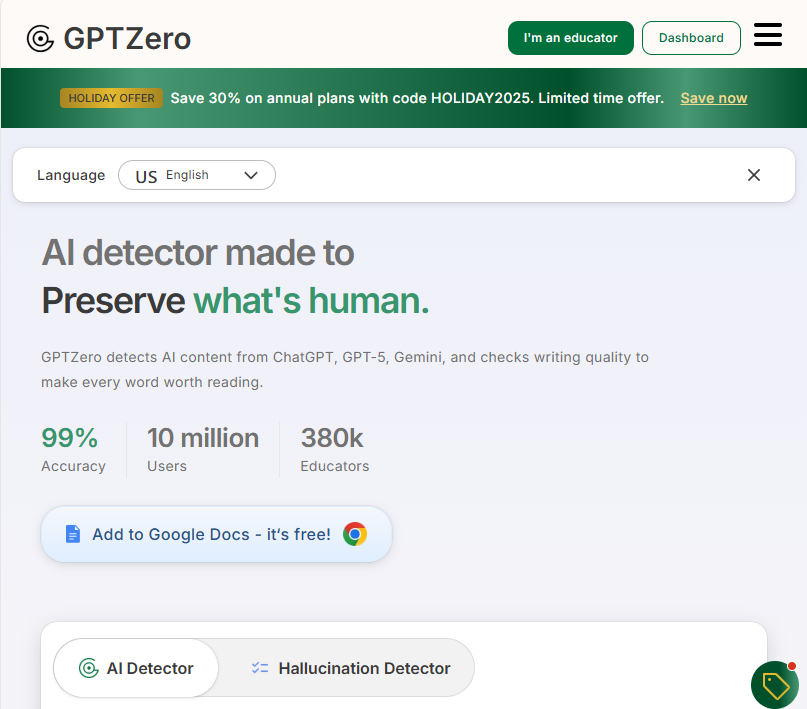The height and width of the screenshot is (709, 807).
Task: Click the checklist icon on Hallucination Detector tab
Action: [262, 668]
